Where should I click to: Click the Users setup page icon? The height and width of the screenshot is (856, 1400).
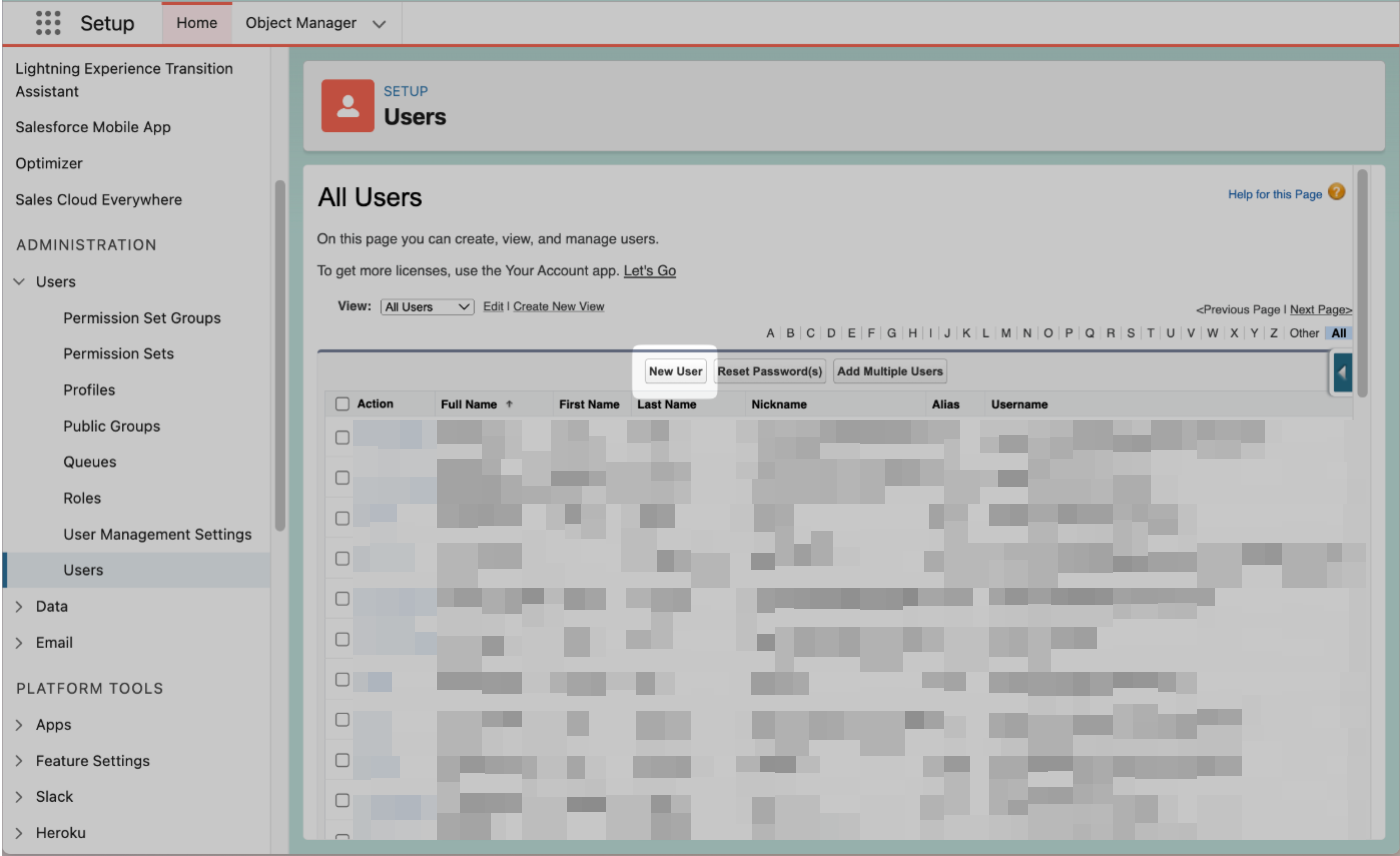[347, 106]
